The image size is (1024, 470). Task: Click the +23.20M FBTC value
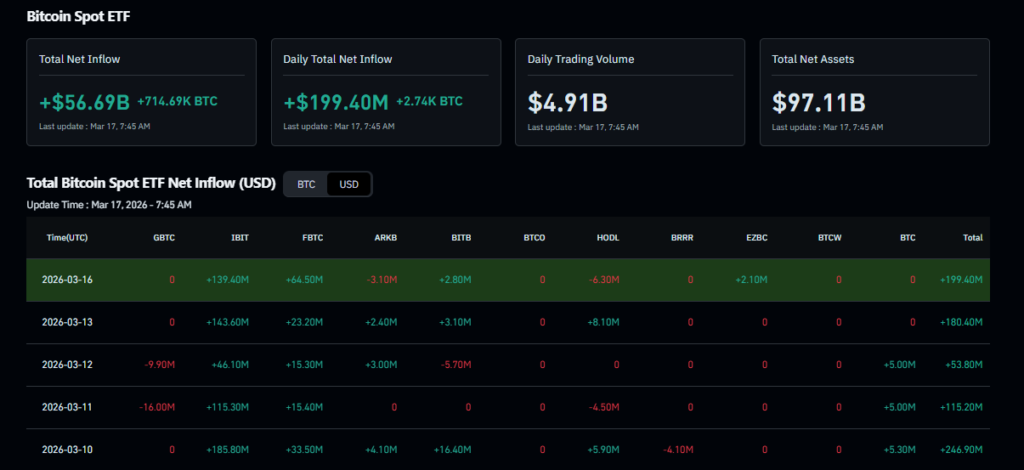click(304, 322)
